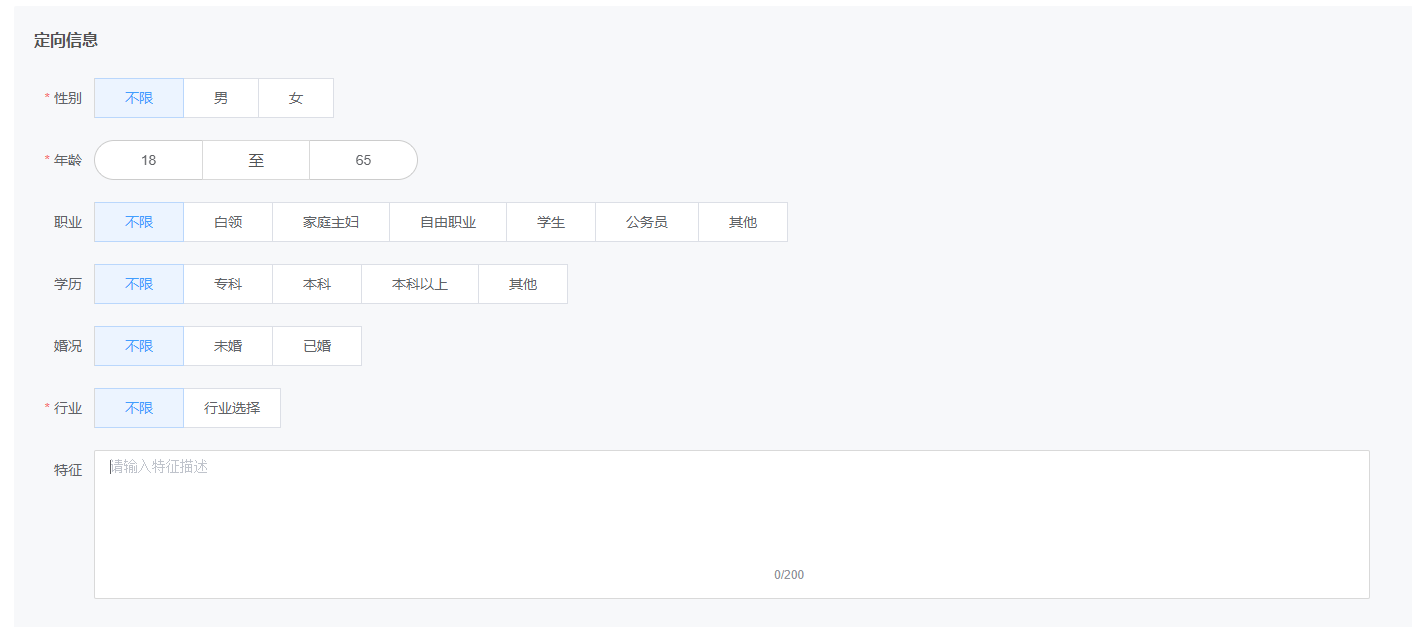Select 男 for gender
The width and height of the screenshot is (1412, 627).
[221, 98]
